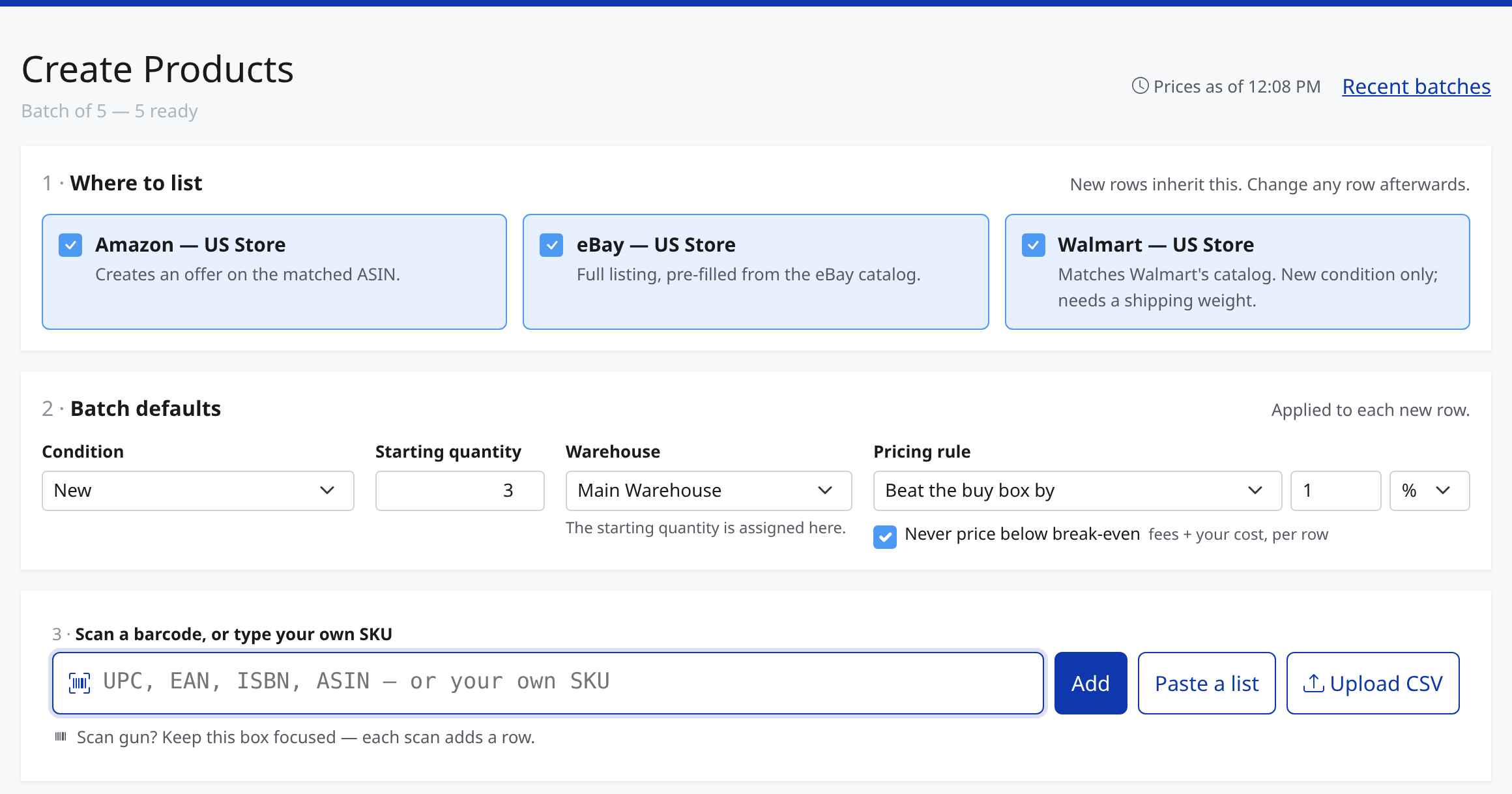Expand the Beat the buy box by dropdown
Screen dimensions: 1512x794
coord(1078,491)
